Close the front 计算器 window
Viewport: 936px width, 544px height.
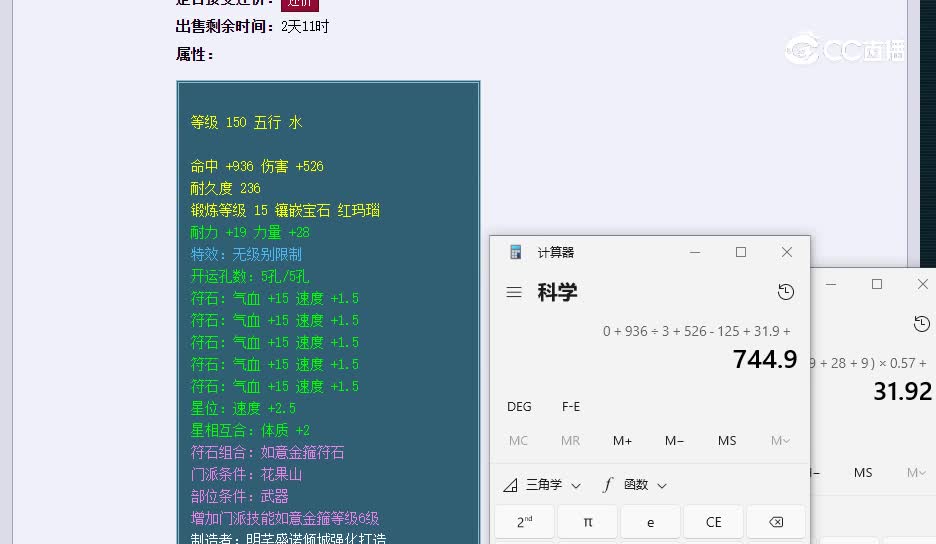(787, 252)
